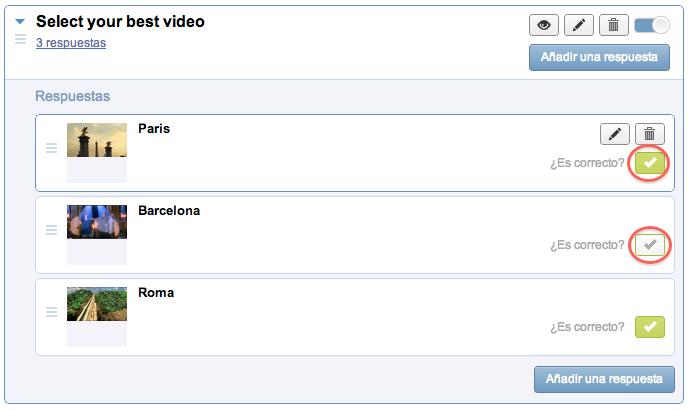The height and width of the screenshot is (410, 691).
Task: Mark Barcelona as correct answer
Action: point(650,245)
